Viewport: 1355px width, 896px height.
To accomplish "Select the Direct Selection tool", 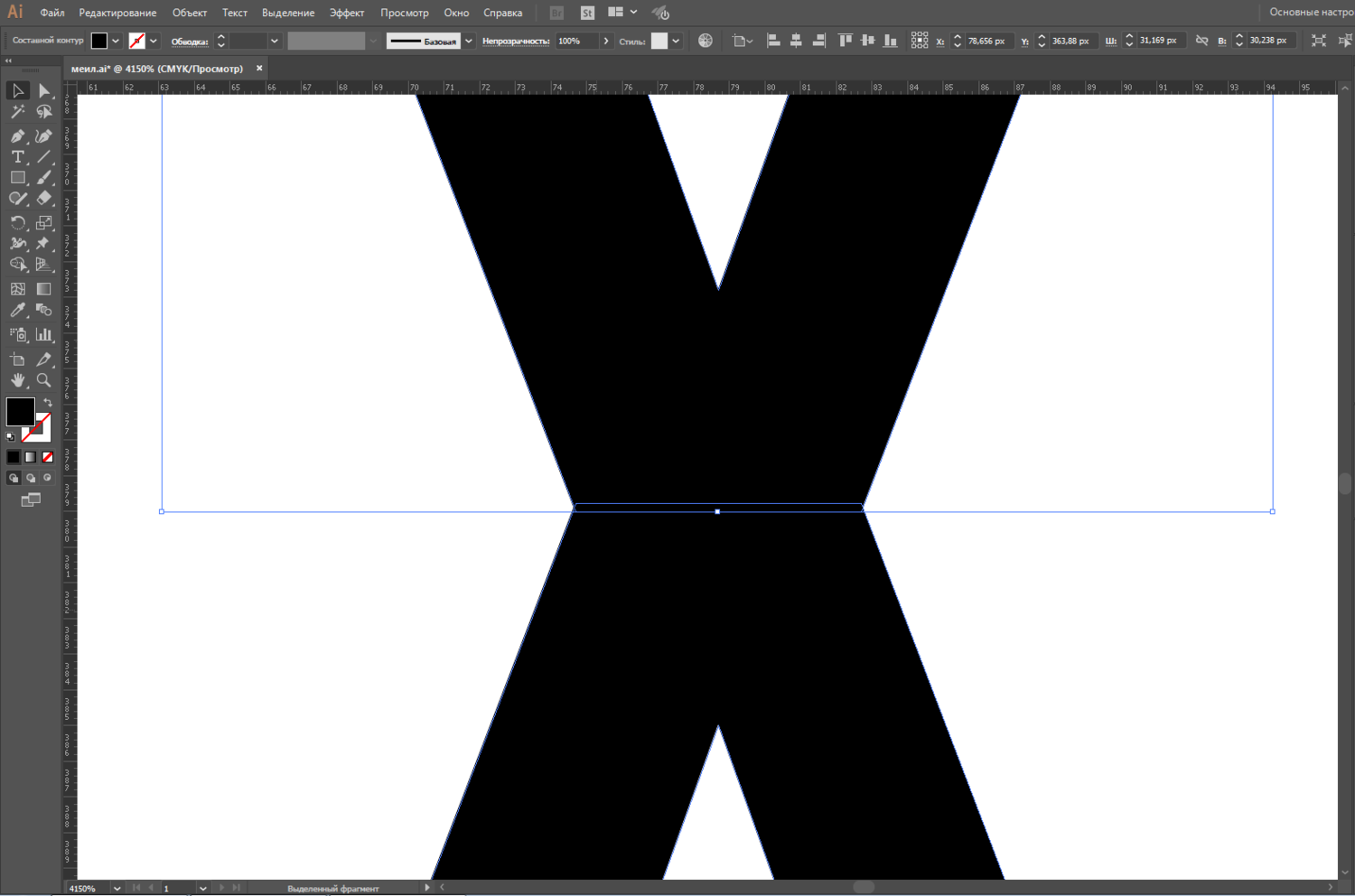I will coord(43,90).
